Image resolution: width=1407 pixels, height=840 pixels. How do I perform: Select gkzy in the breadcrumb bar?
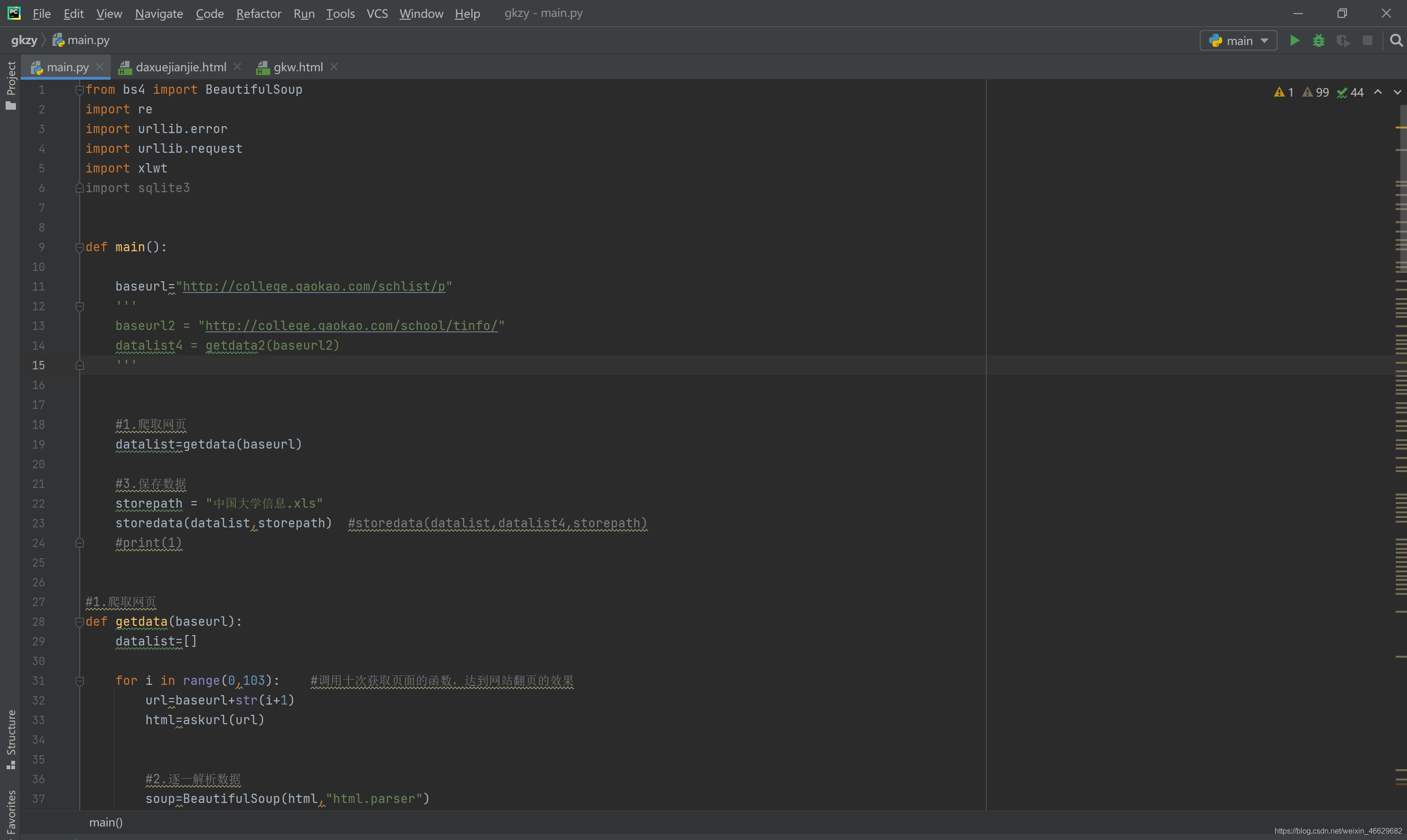tap(24, 40)
